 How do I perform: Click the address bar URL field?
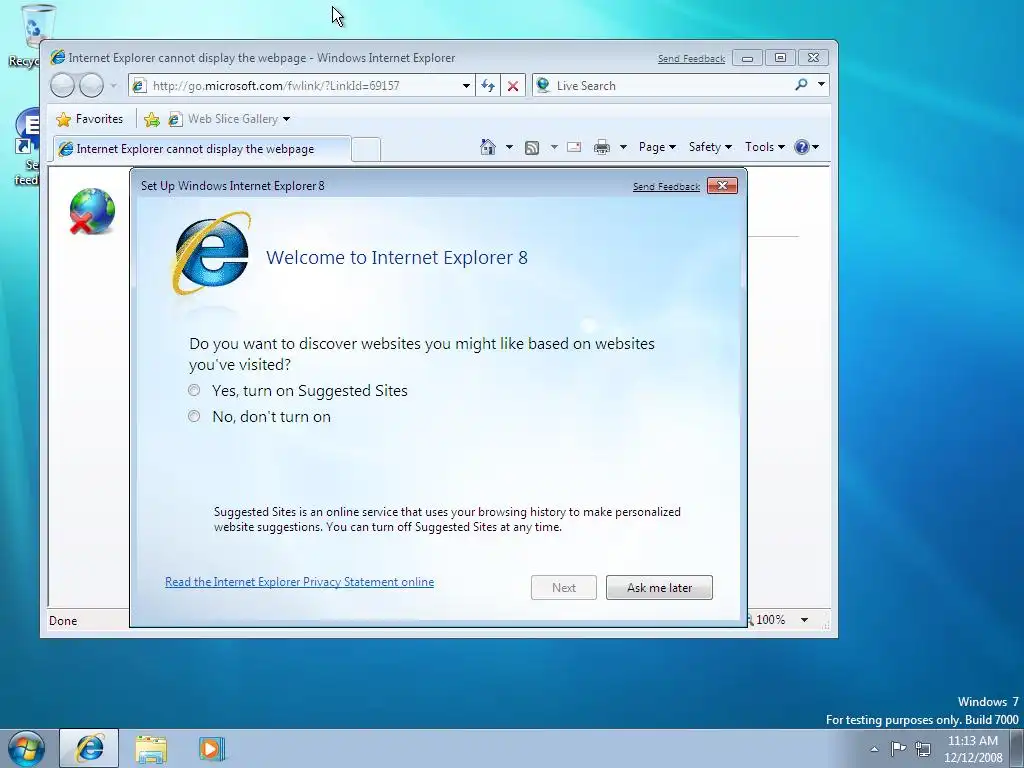304,86
